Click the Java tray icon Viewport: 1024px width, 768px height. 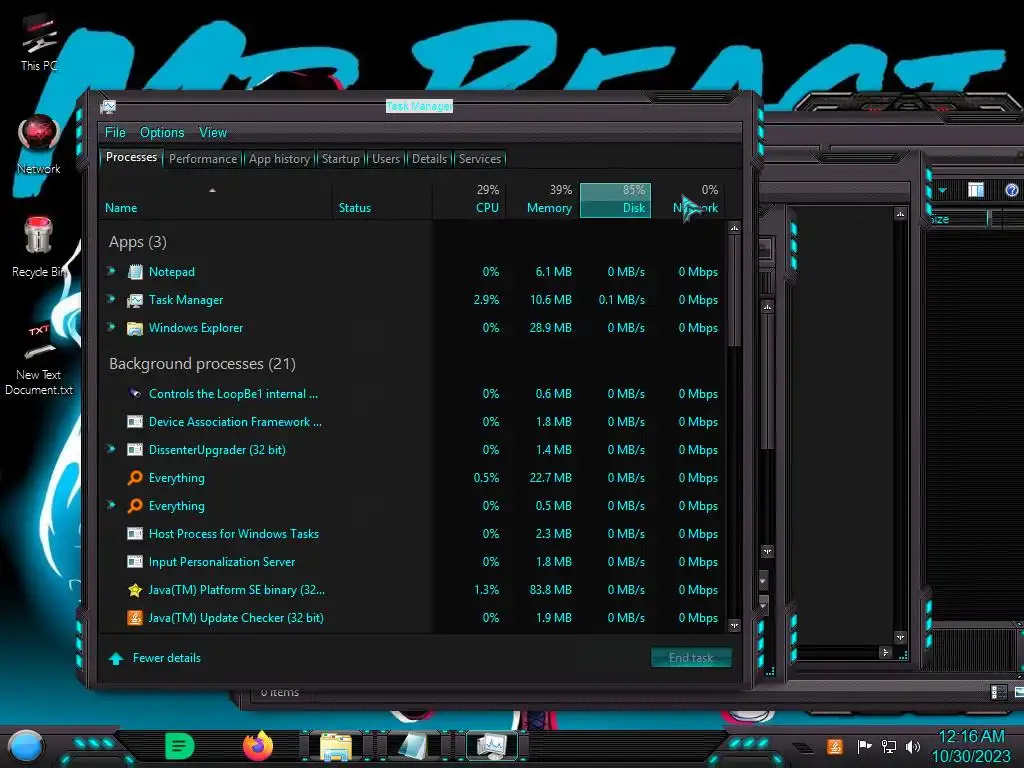click(835, 746)
